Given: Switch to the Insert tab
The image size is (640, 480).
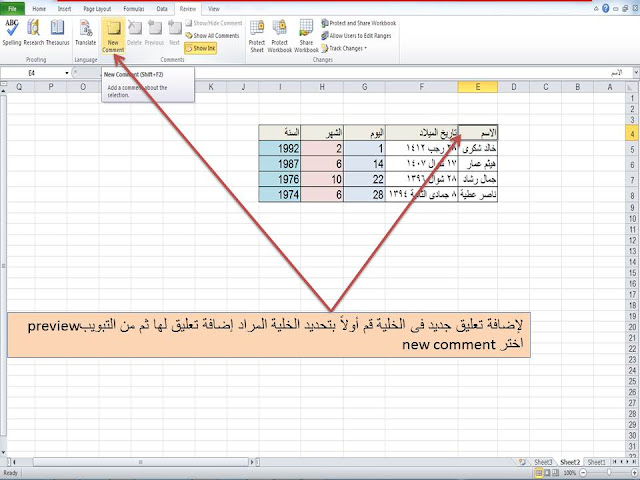Looking at the screenshot, I should click(64, 8).
